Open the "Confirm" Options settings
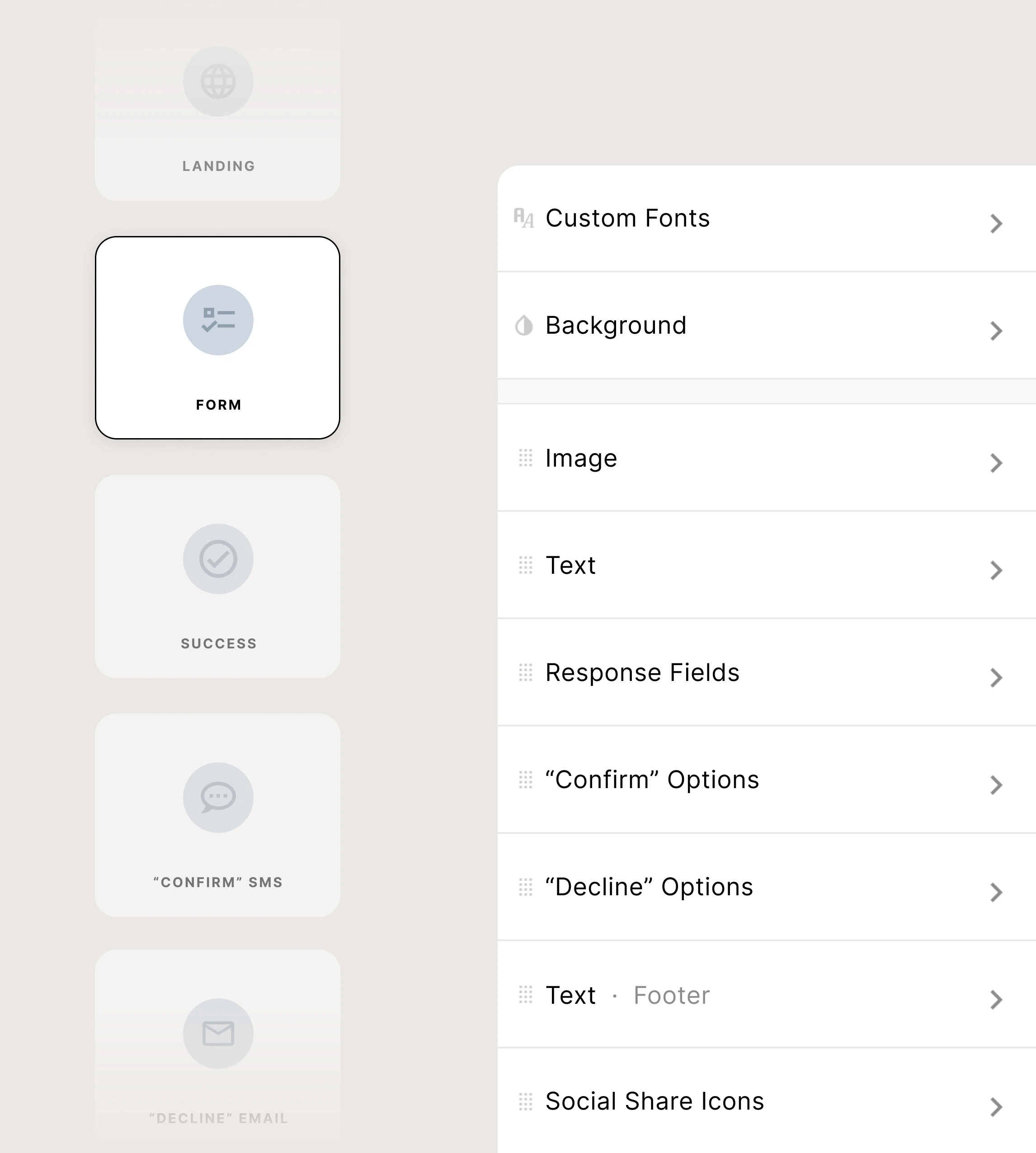 coord(740,780)
